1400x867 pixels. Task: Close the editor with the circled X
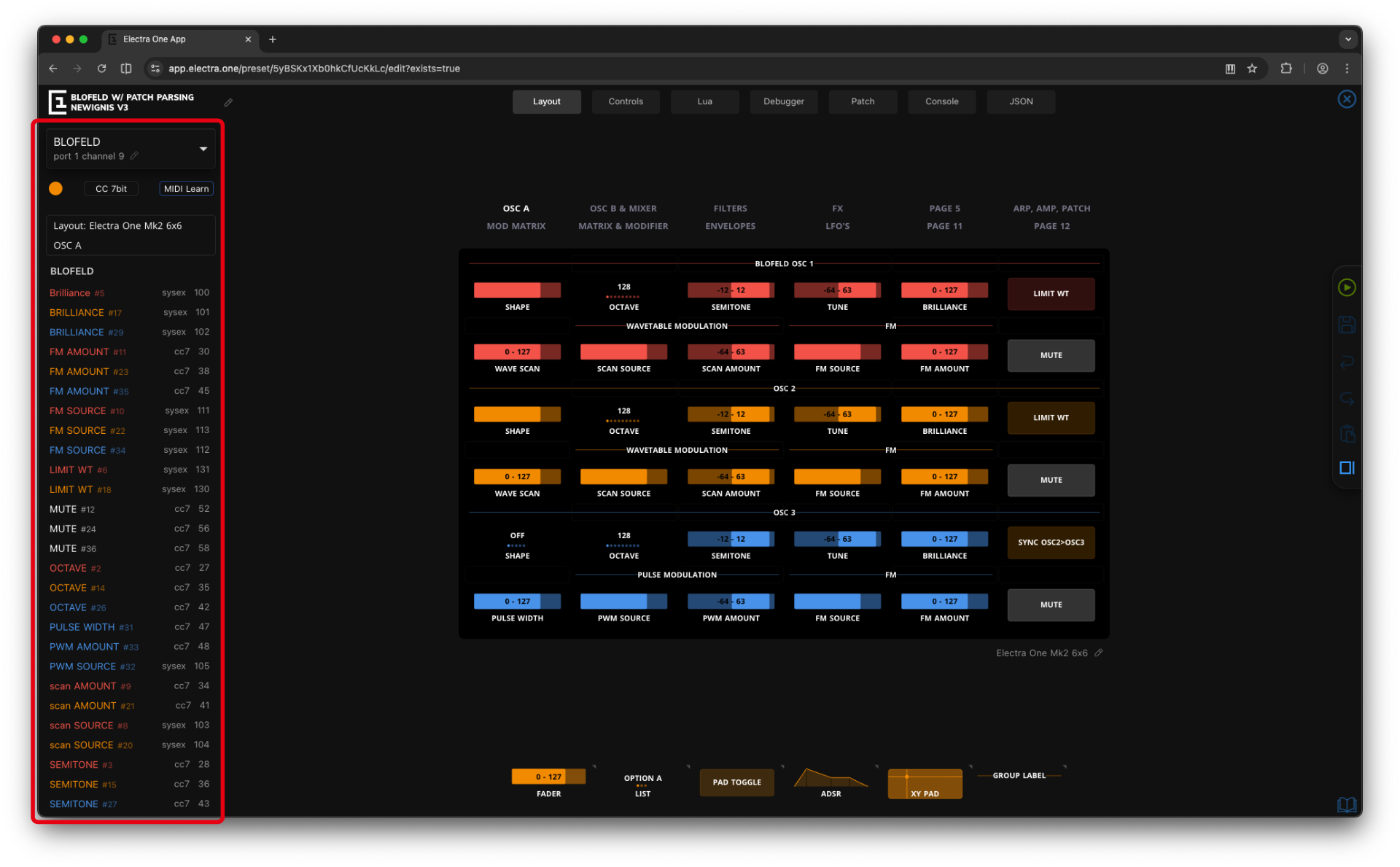tap(1346, 99)
